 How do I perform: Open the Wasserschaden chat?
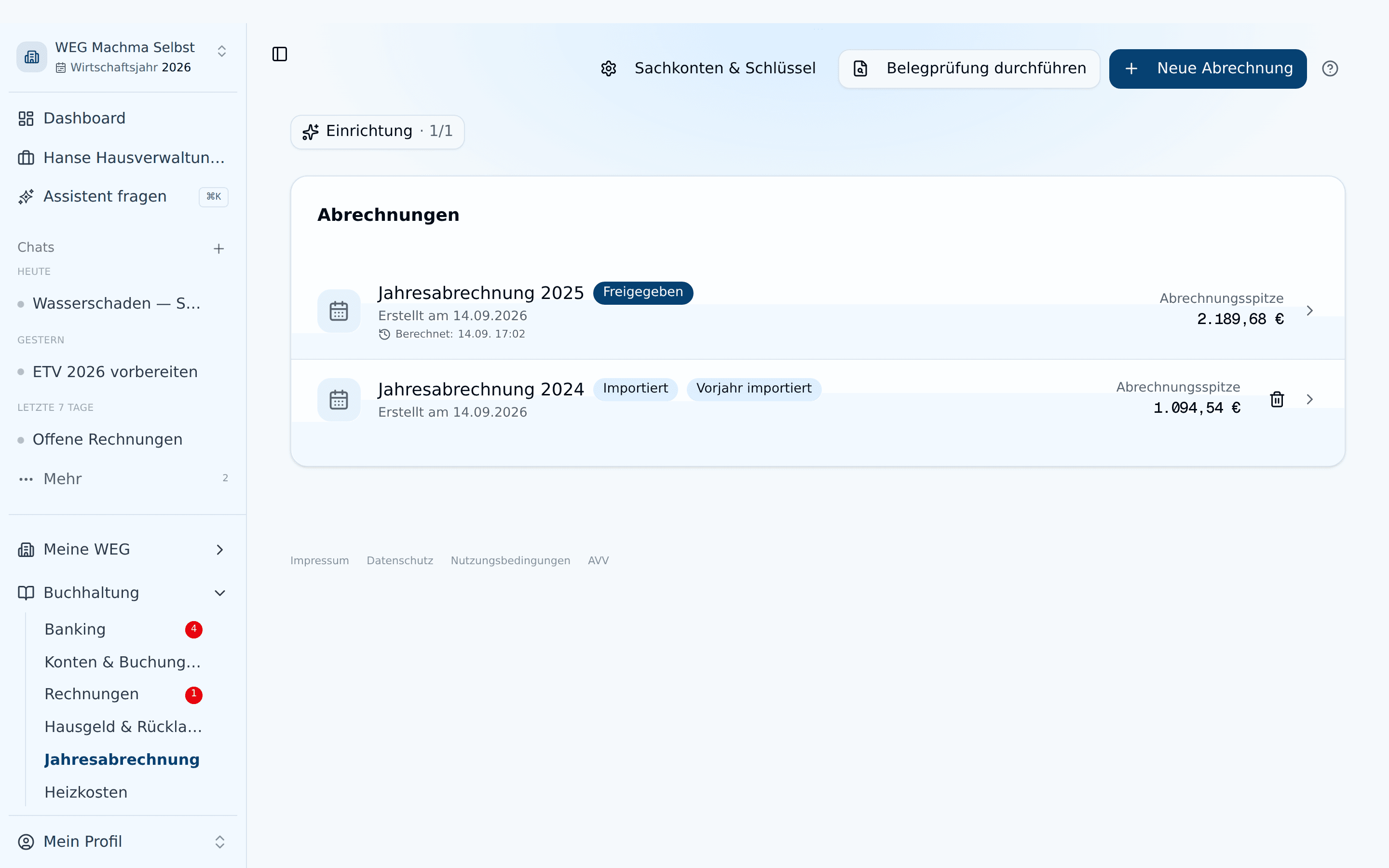point(117,303)
